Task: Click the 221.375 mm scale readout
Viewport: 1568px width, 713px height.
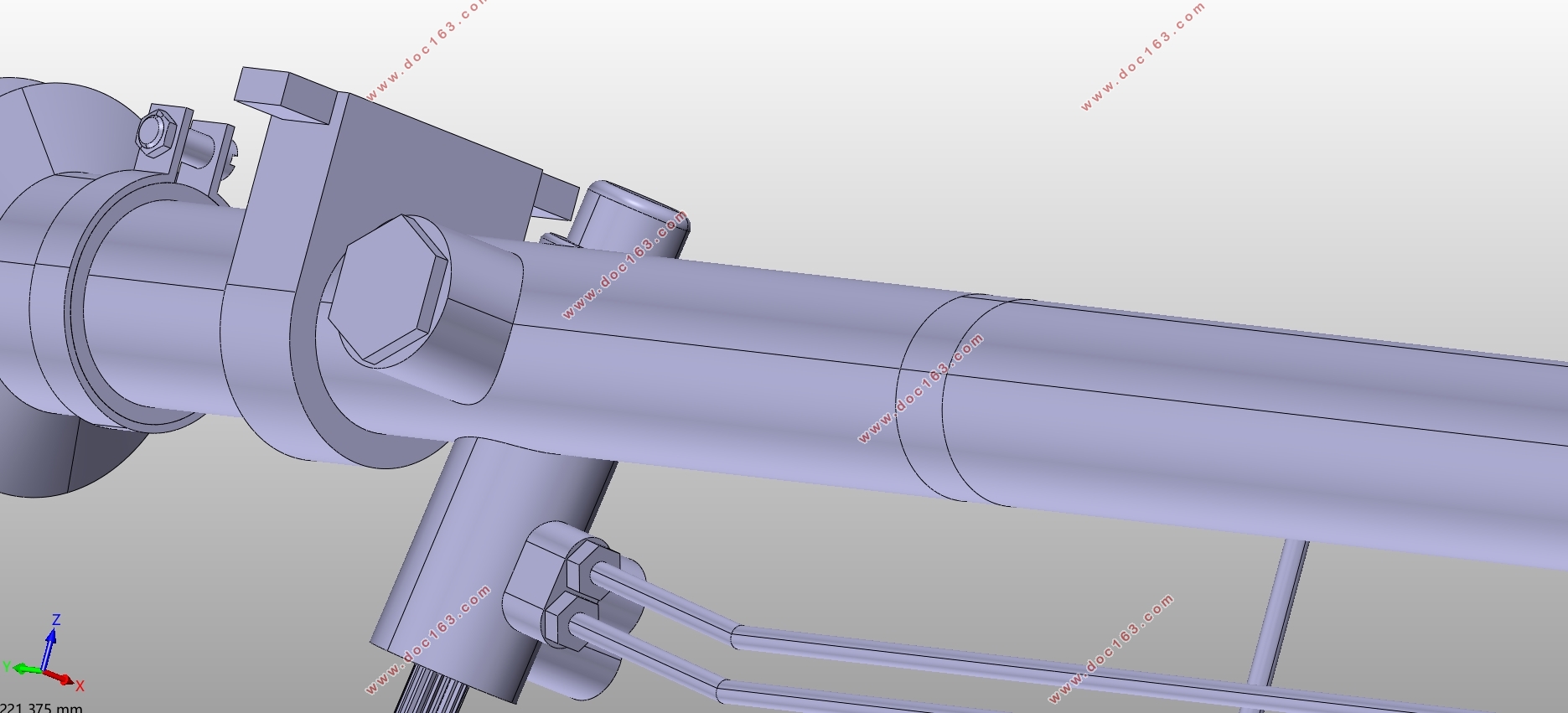Action: point(42,708)
